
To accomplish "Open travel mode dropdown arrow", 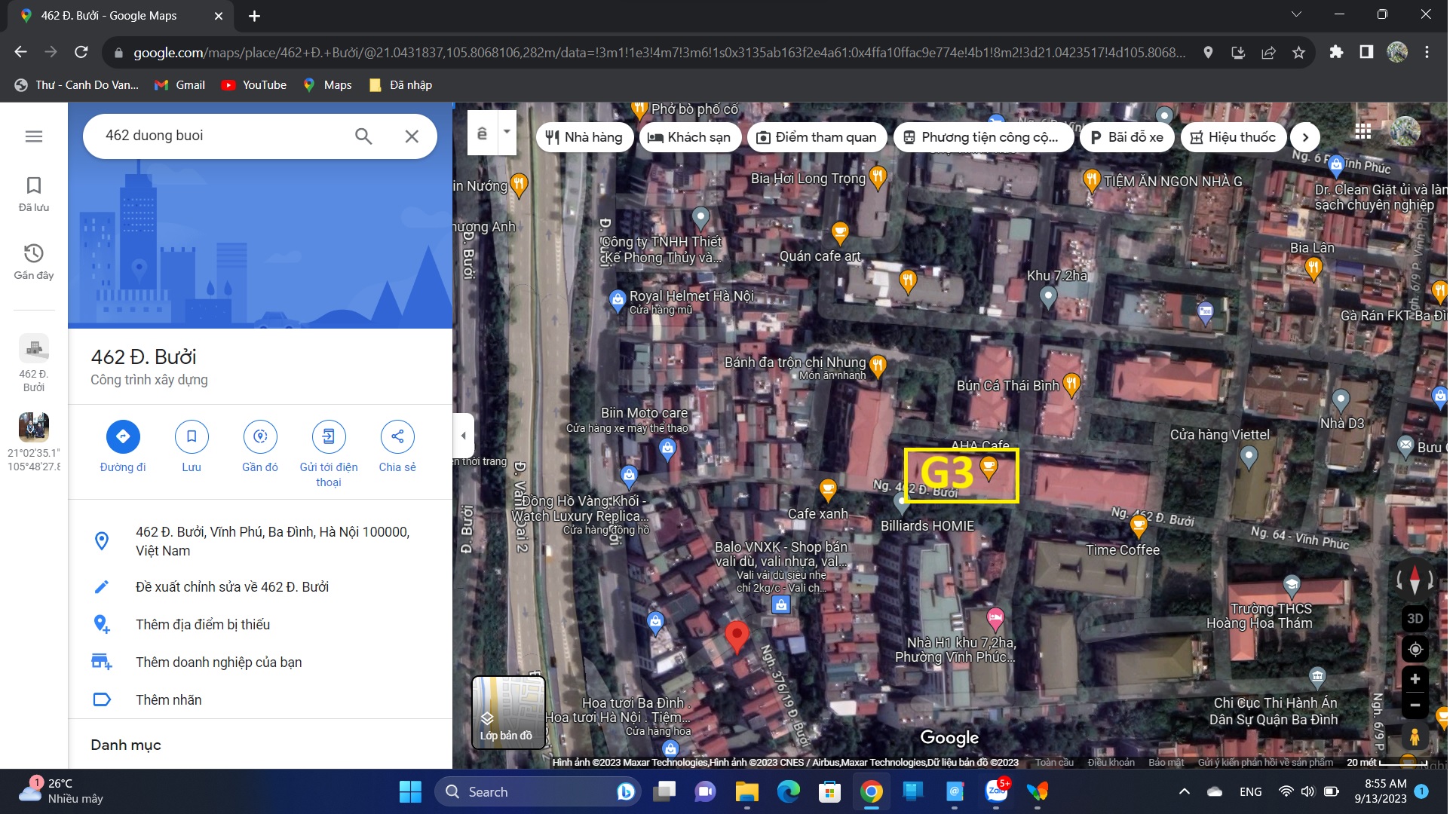I will (507, 132).
